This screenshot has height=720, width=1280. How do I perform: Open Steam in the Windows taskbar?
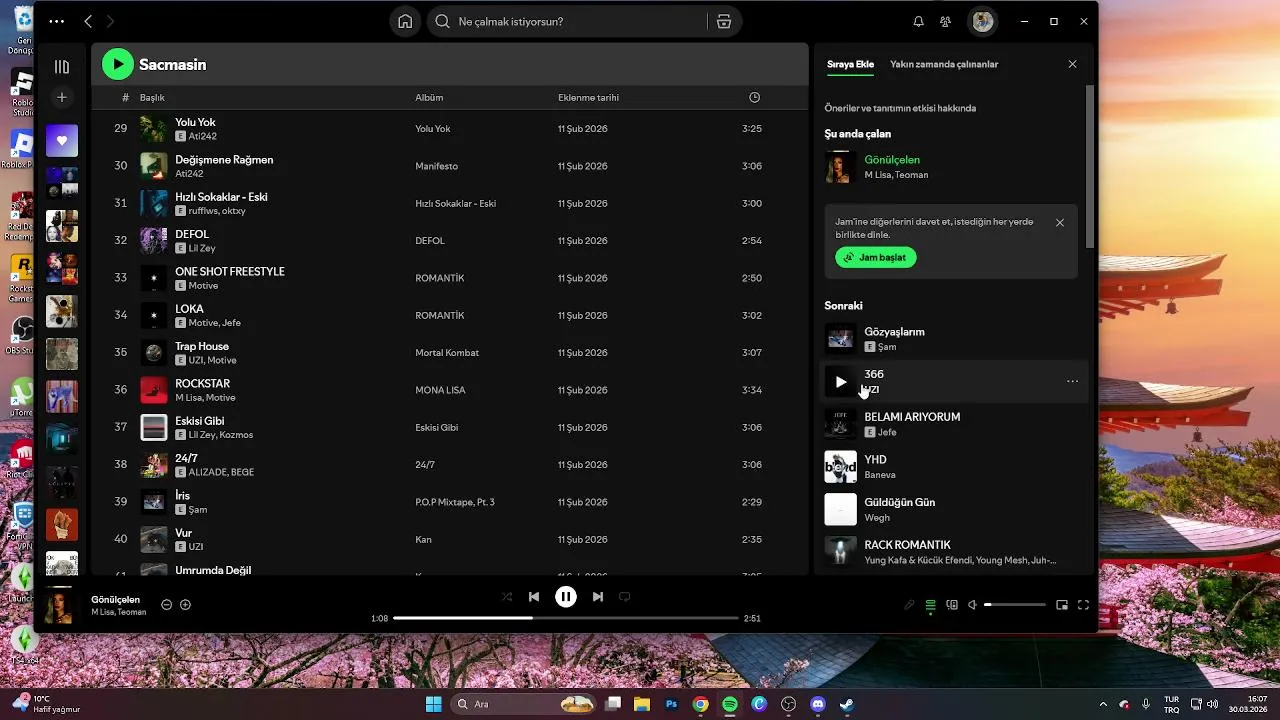(847, 704)
